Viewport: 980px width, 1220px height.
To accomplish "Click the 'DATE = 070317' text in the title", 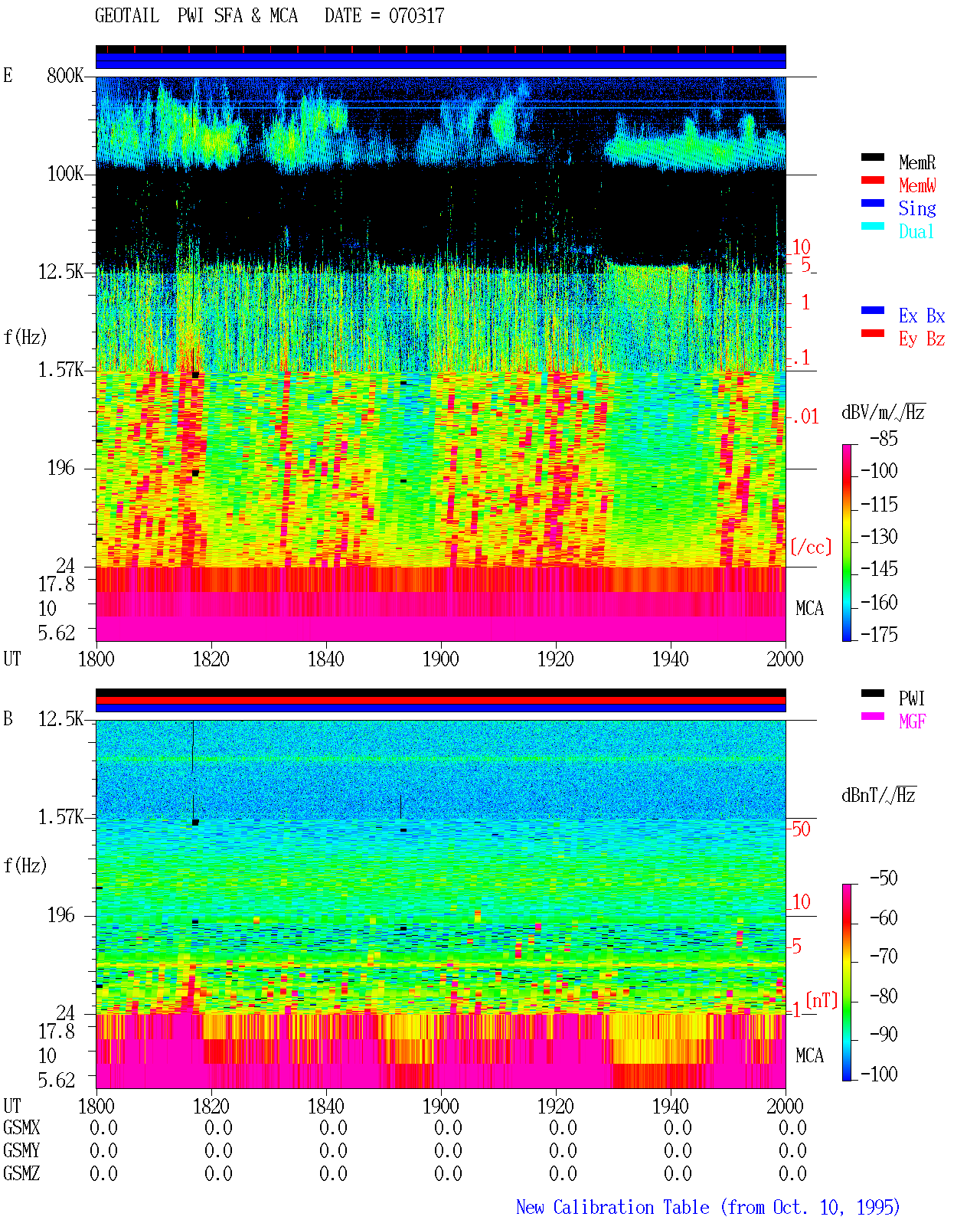I will [x=384, y=16].
